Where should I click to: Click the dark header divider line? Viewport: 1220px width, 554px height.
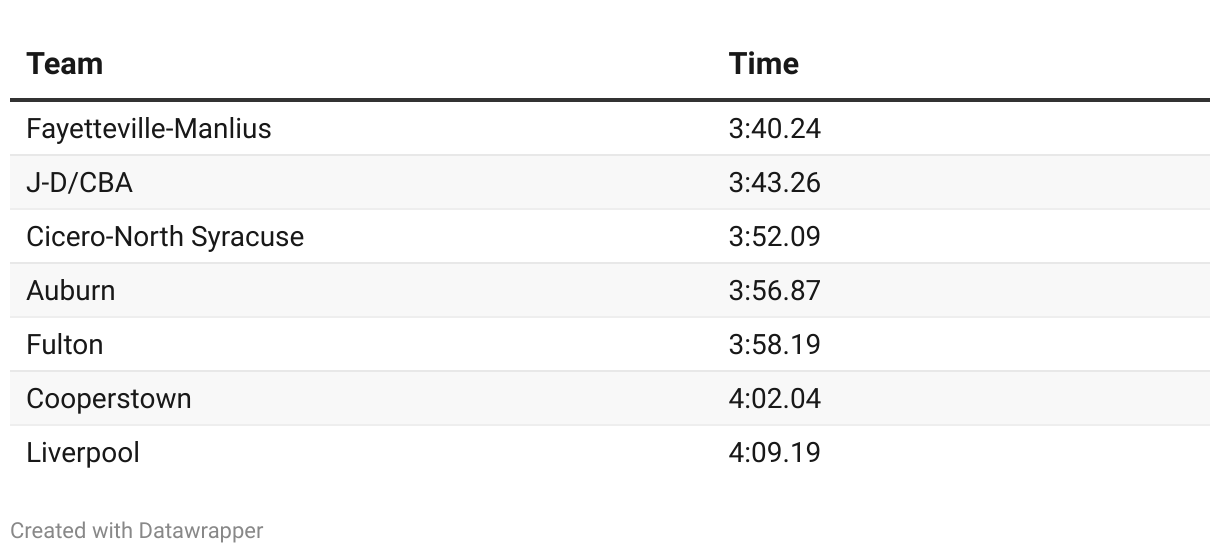point(610,100)
